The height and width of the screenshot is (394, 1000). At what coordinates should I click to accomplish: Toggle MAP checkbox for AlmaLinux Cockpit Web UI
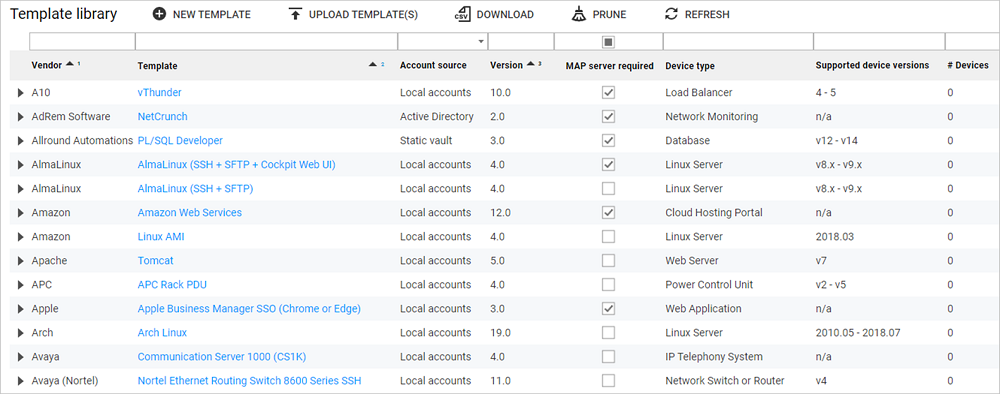pyautogui.click(x=609, y=164)
